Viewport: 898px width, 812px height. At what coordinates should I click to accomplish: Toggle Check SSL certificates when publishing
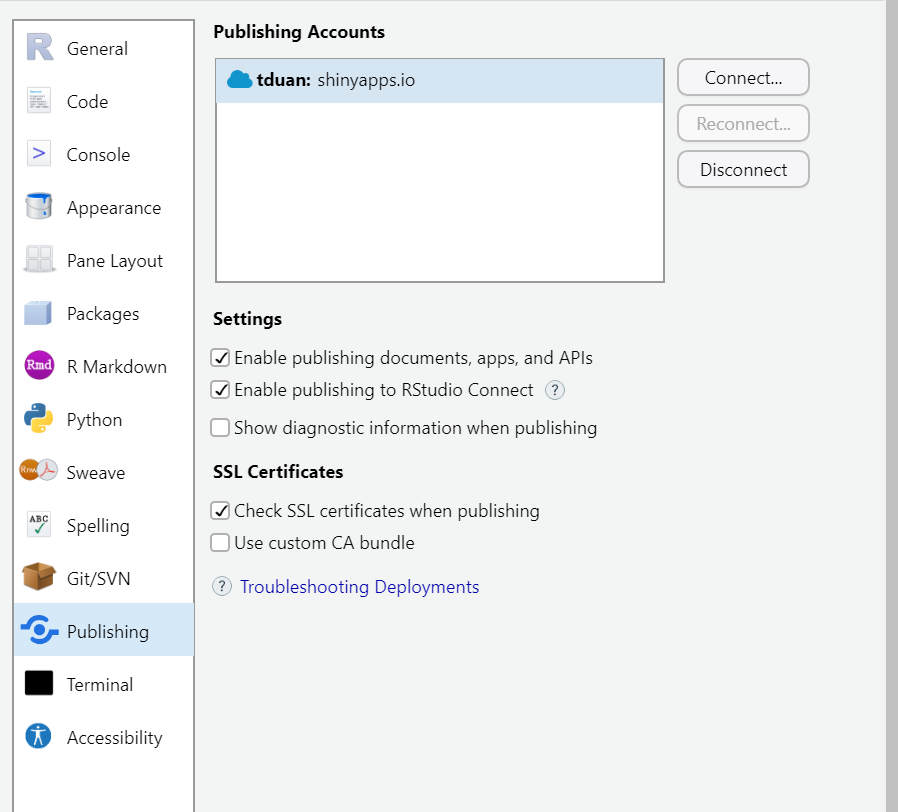[221, 511]
